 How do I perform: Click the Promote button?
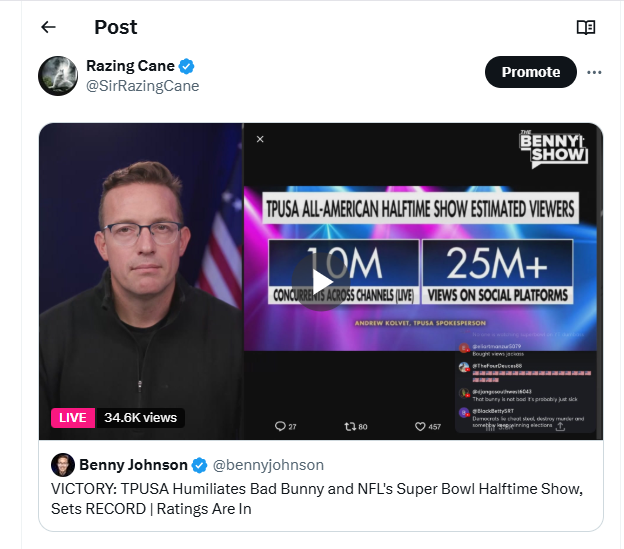pos(530,72)
